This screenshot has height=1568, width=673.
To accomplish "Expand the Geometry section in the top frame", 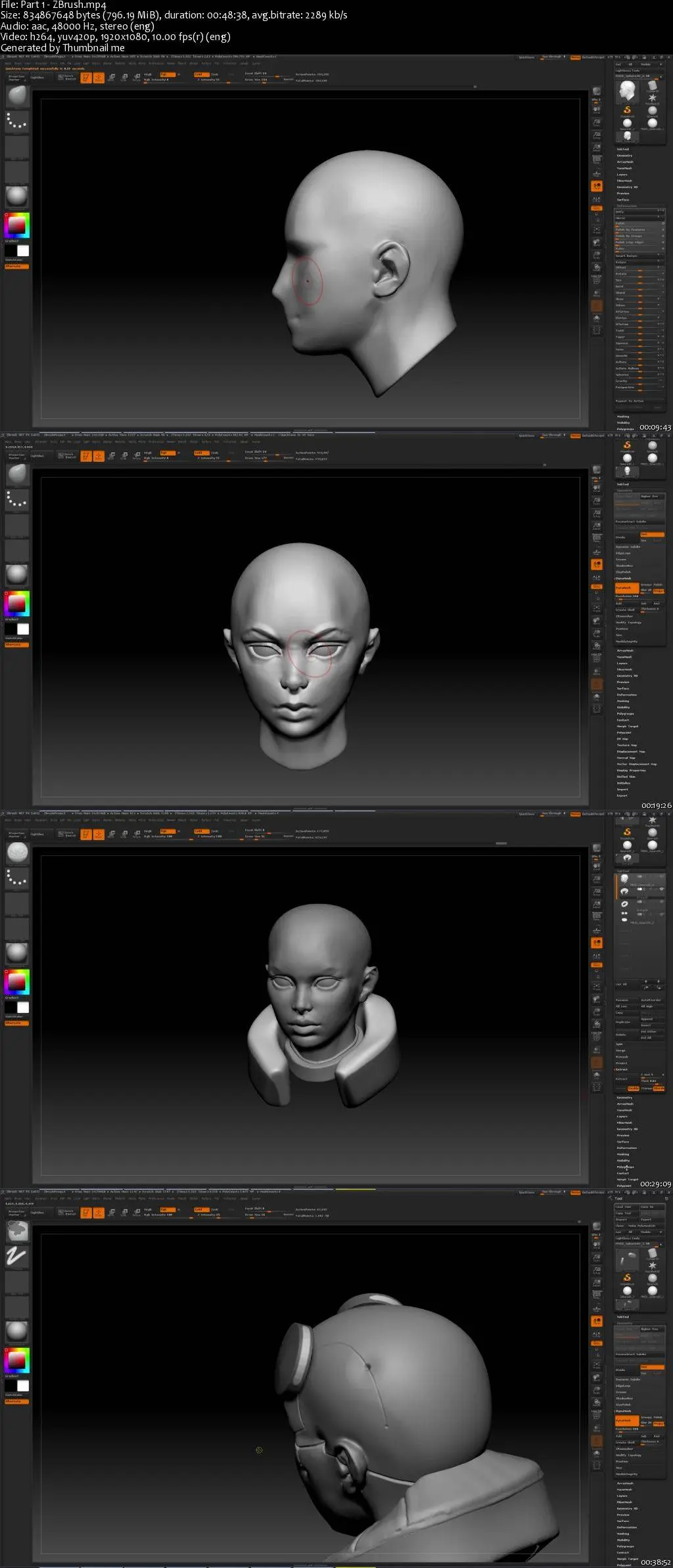I will tap(624, 156).
